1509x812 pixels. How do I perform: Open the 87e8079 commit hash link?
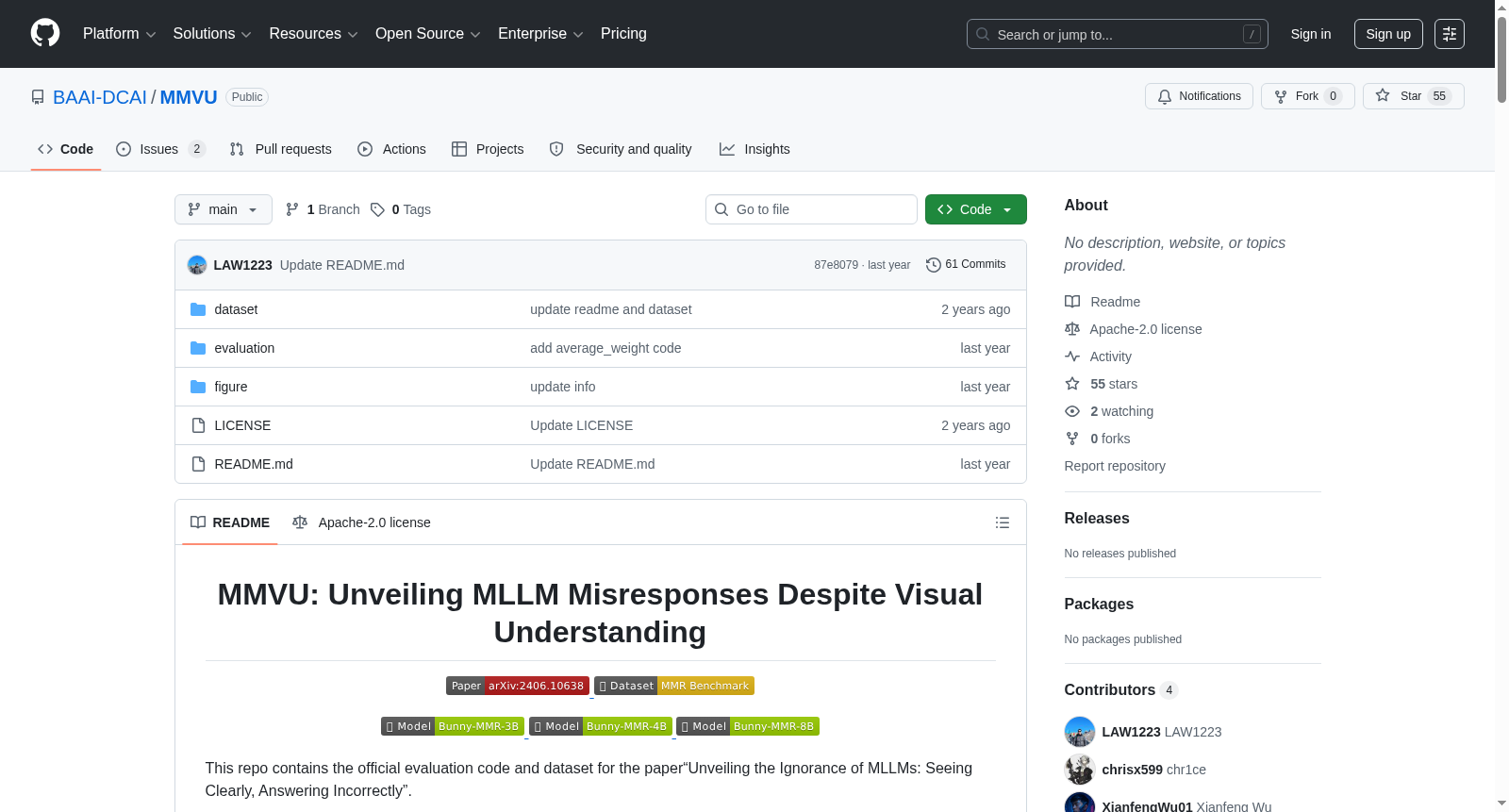(x=837, y=265)
